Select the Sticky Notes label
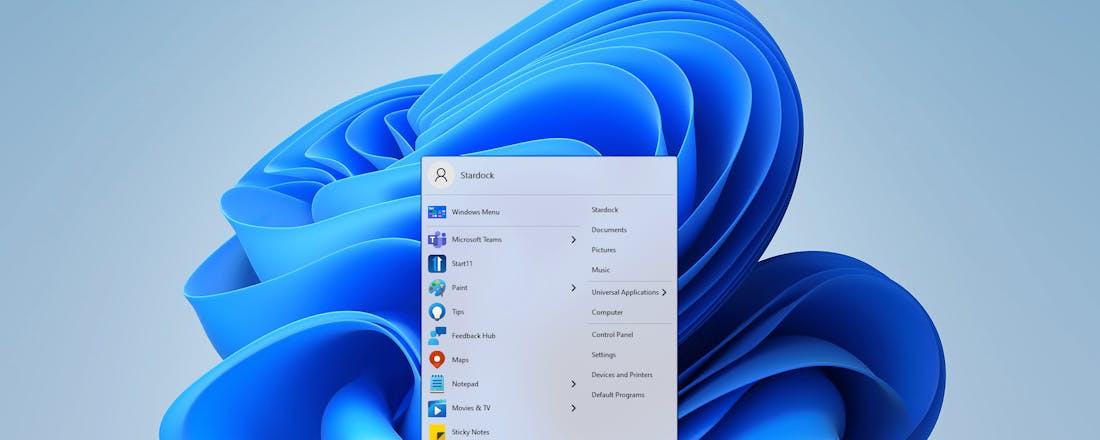Image resolution: width=1100 pixels, height=440 pixels. coord(471,432)
